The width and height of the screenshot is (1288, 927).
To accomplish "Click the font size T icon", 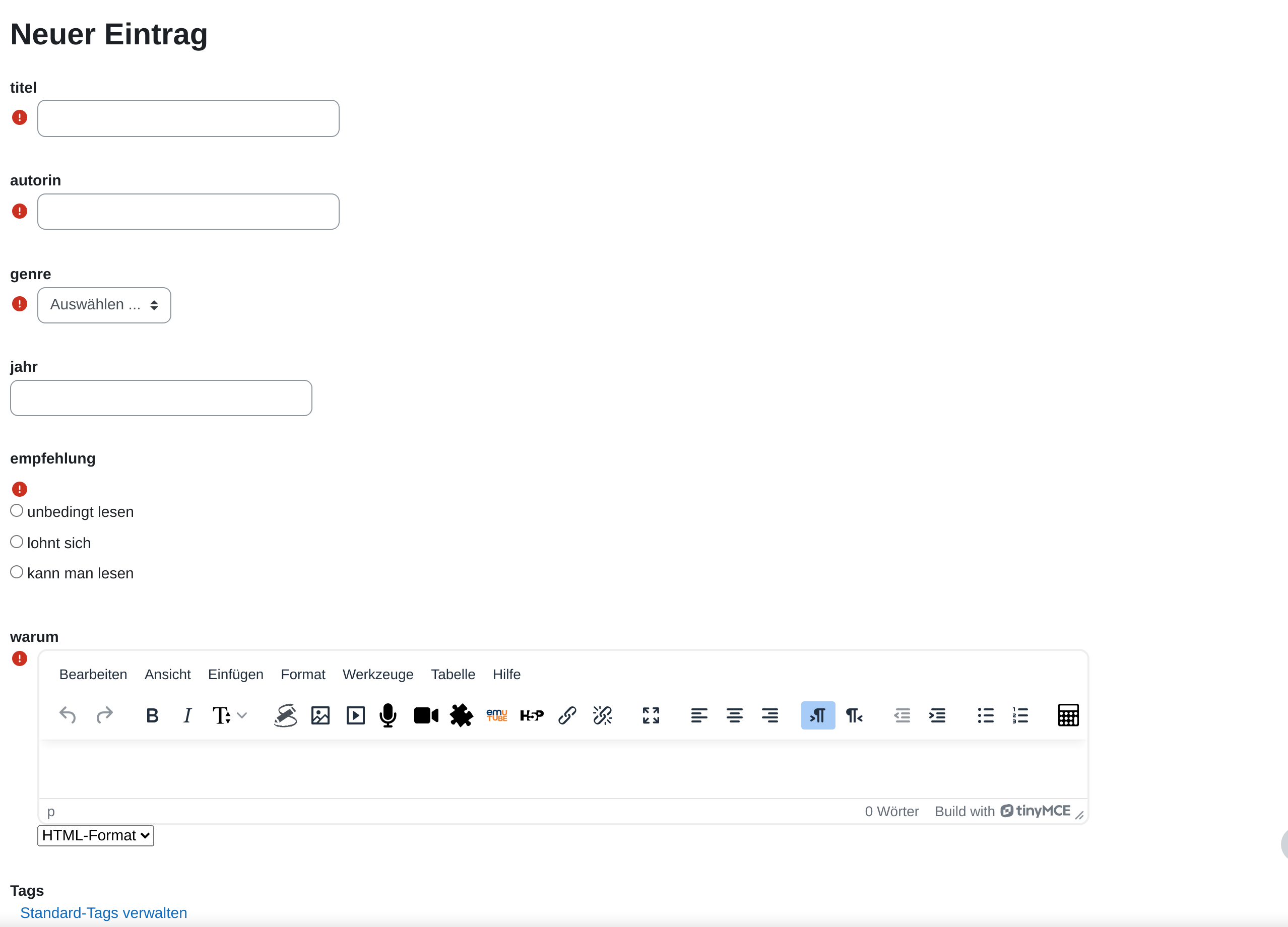I will [x=222, y=715].
